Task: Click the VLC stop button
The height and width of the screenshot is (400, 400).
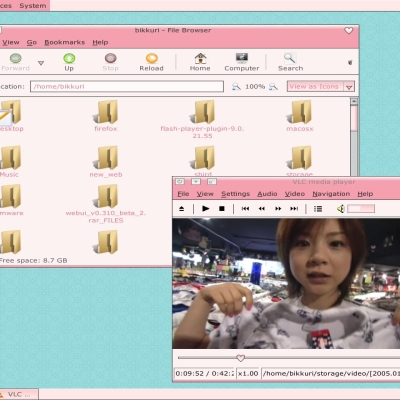Action: click(222, 209)
